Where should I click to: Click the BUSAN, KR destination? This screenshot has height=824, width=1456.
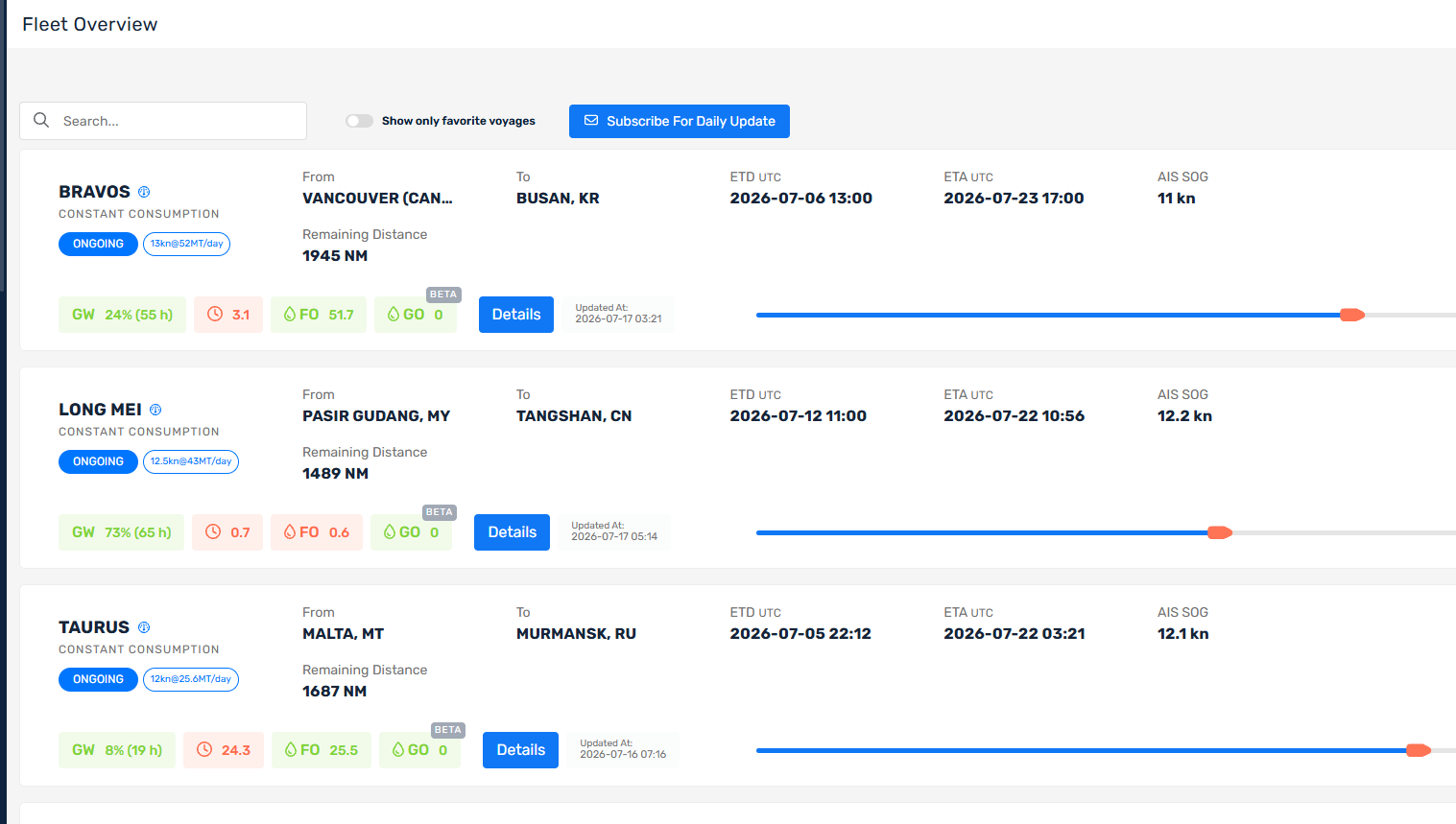(x=558, y=199)
